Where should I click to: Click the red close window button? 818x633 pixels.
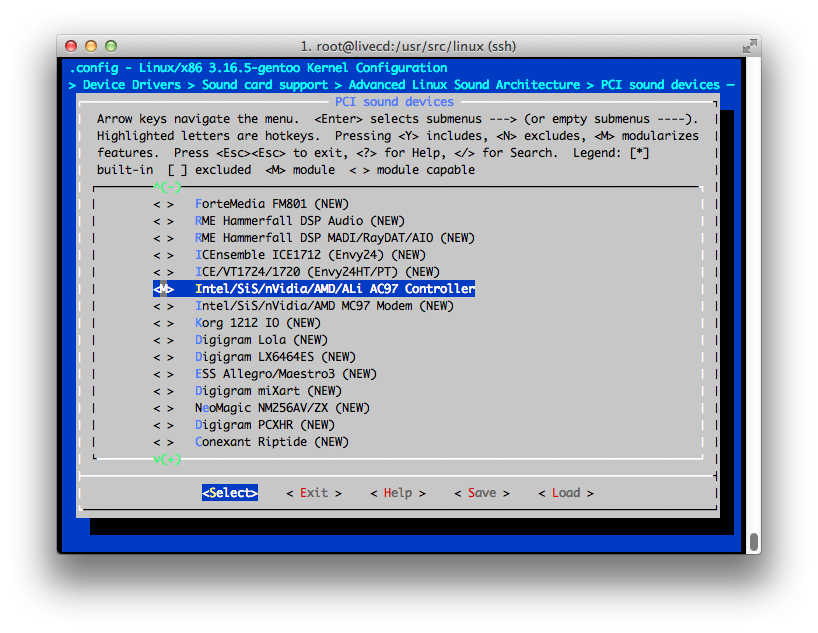click(71, 46)
